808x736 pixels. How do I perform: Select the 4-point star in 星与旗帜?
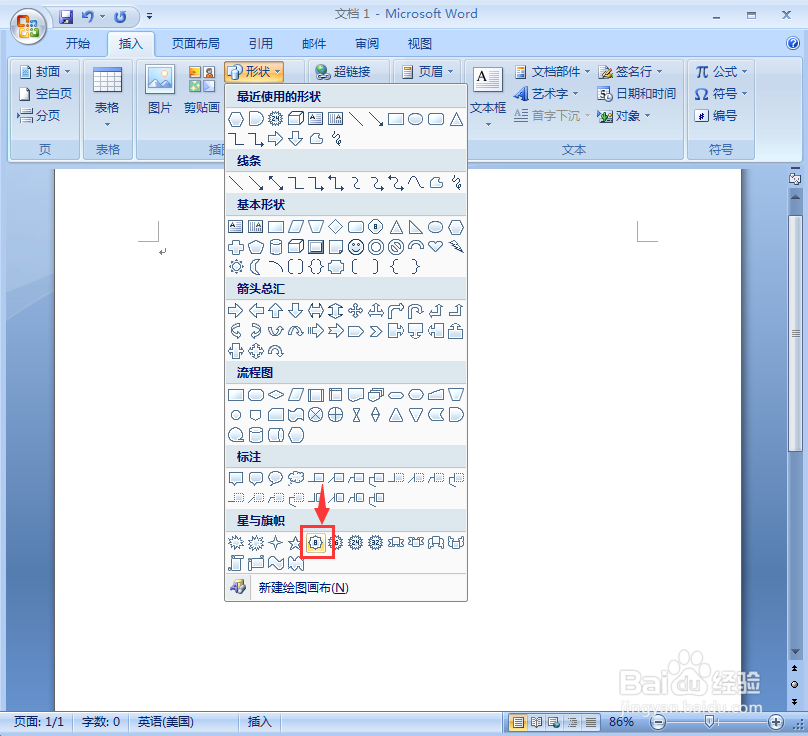(276, 542)
